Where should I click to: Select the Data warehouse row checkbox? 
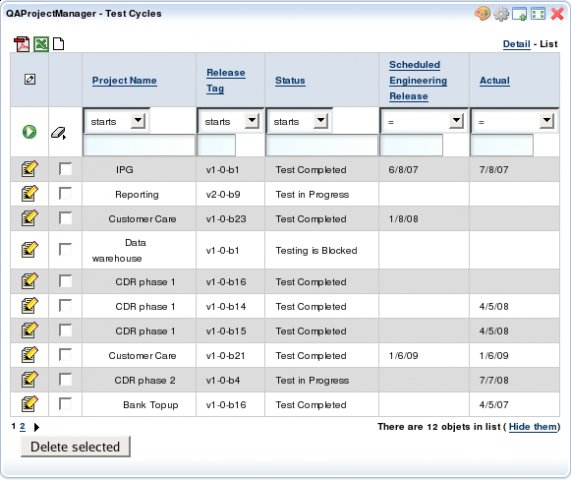pos(65,249)
